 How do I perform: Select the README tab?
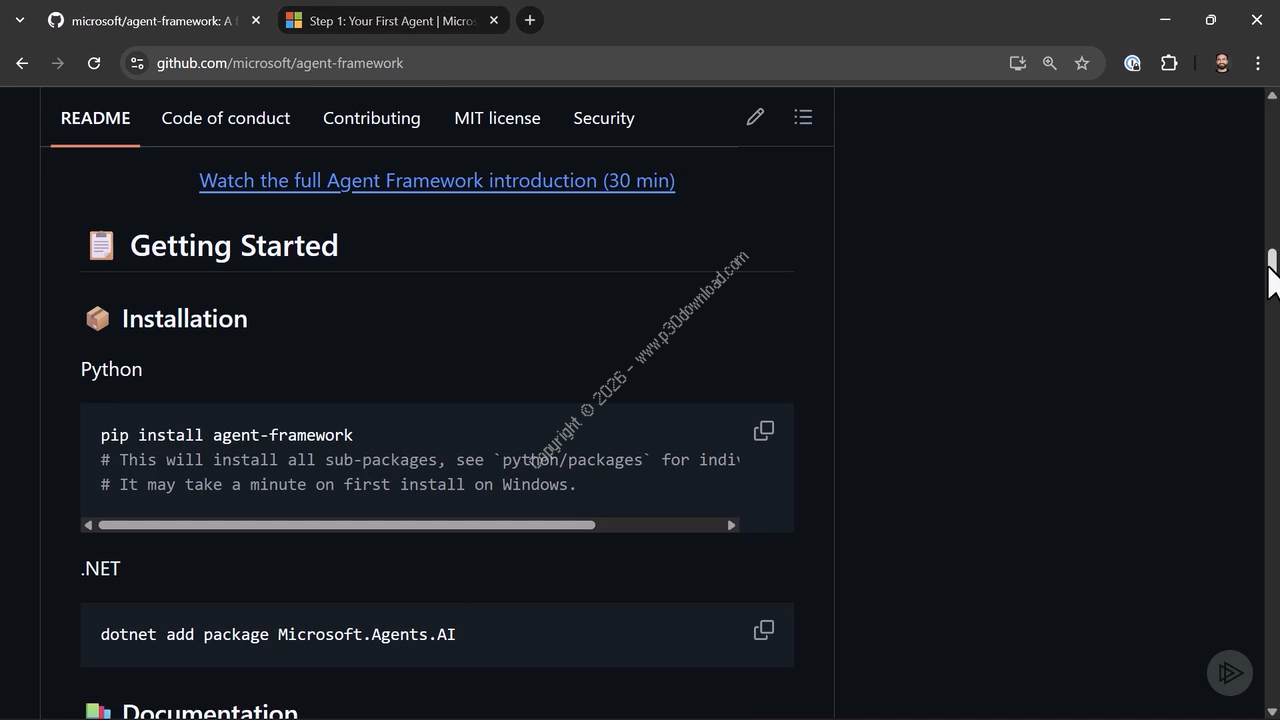click(95, 118)
